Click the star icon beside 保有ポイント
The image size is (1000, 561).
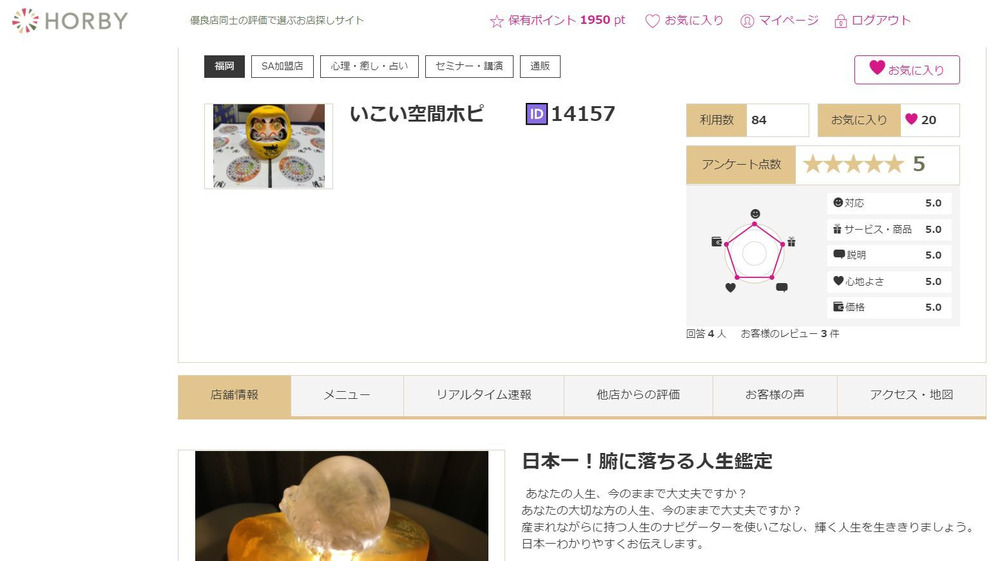click(x=497, y=21)
